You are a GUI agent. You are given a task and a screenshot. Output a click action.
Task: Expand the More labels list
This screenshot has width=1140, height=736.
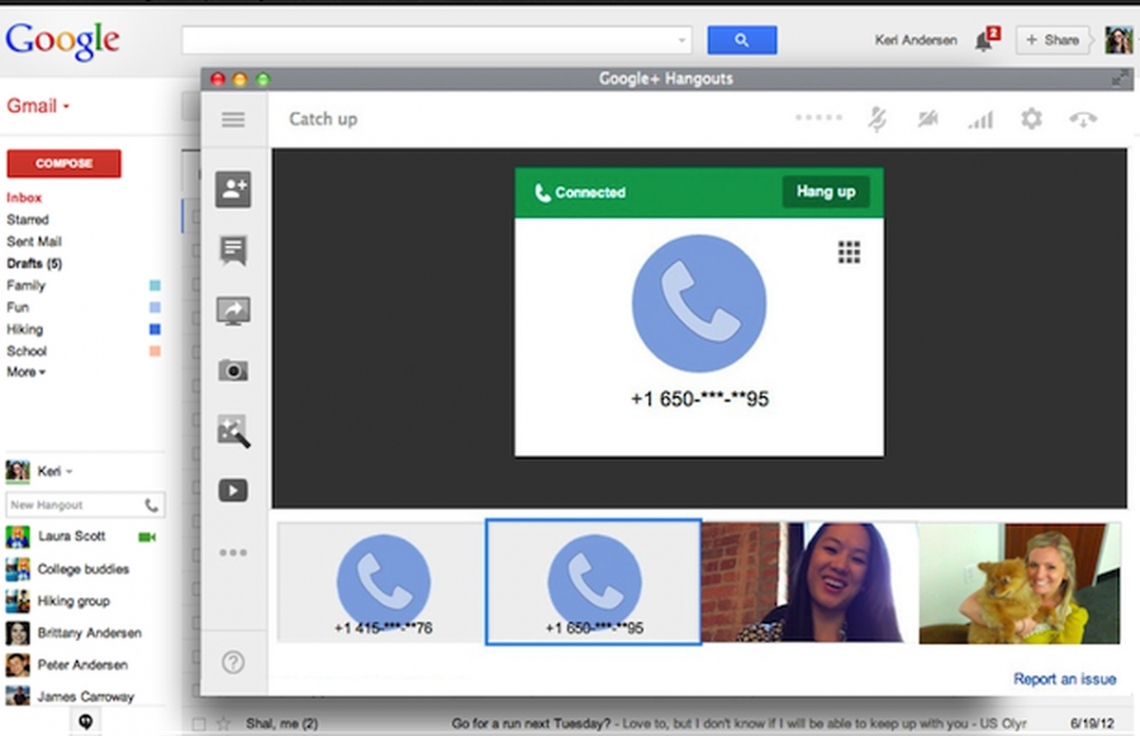pyautogui.click(x=26, y=372)
